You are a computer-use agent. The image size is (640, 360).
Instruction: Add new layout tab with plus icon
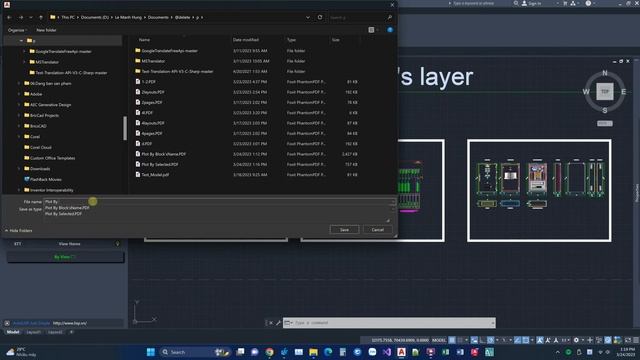71,332
